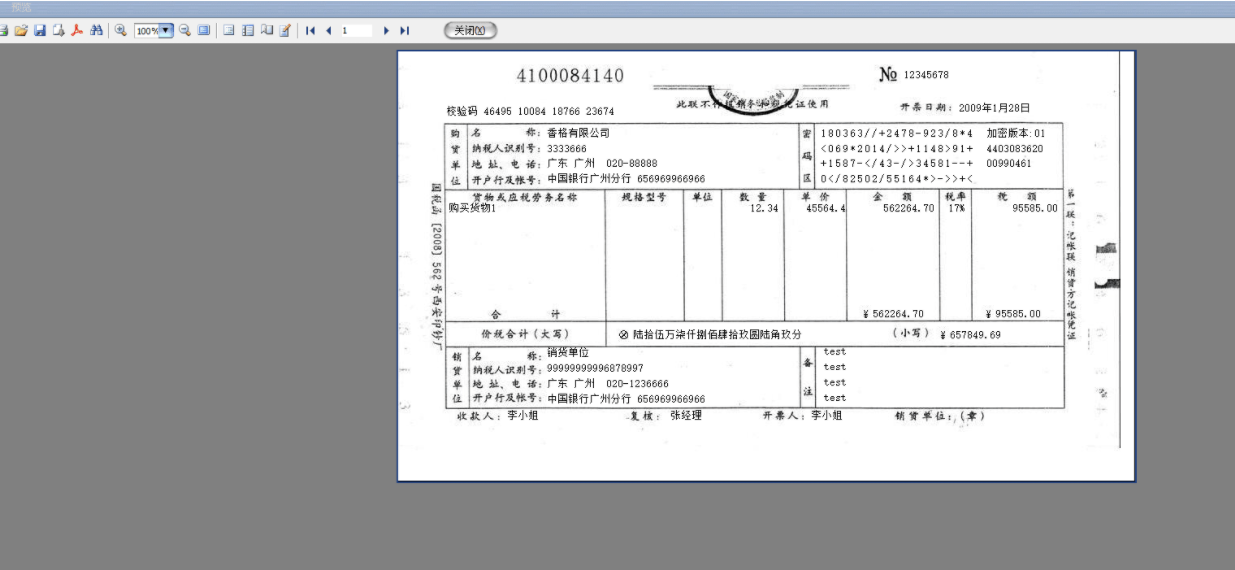1235x570 pixels.
Task: Open find with the binoculars icon
Action: click(96, 31)
